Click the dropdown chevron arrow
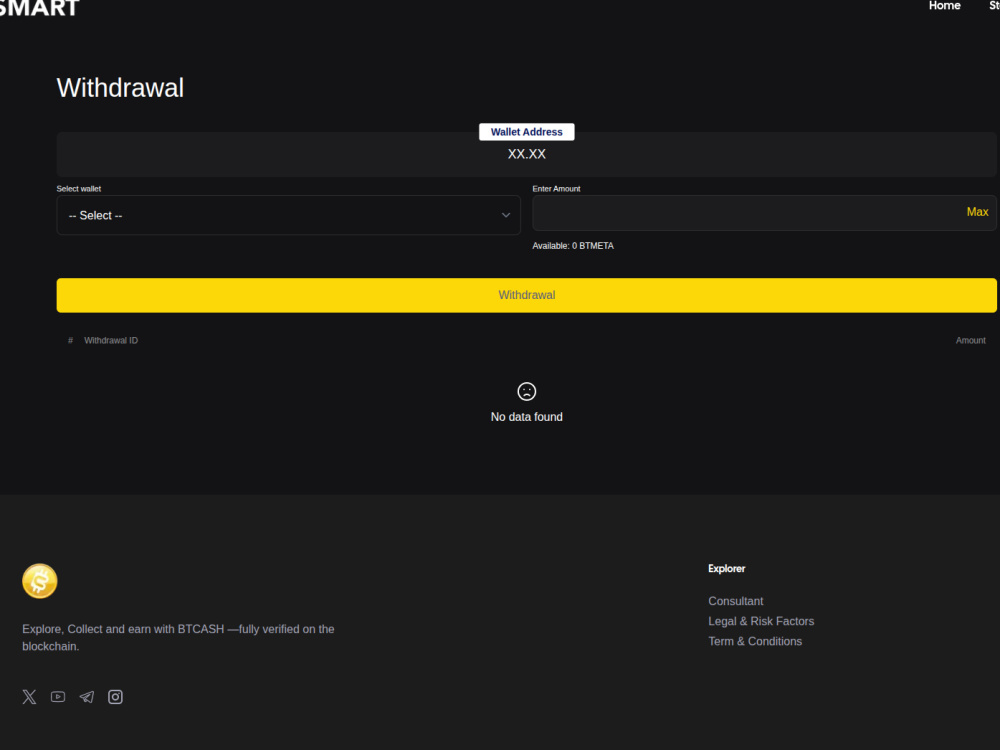Screen dimensions: 1000x750 pyautogui.click(x=506, y=215)
